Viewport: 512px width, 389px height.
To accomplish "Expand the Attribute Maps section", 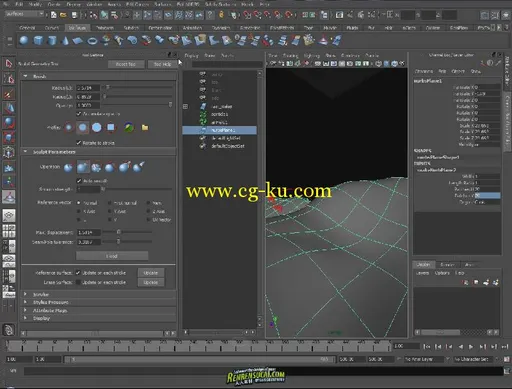I will tap(25, 310).
